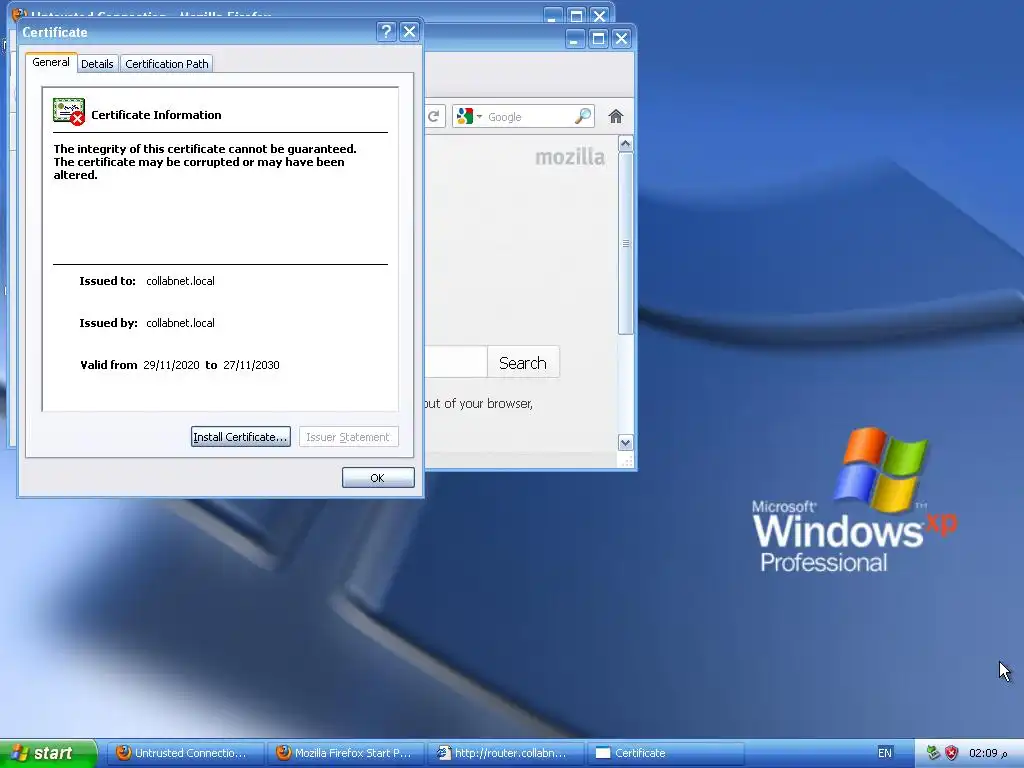The height and width of the screenshot is (768, 1024).
Task: Click Issued by value collabnet.local
Action: point(180,323)
